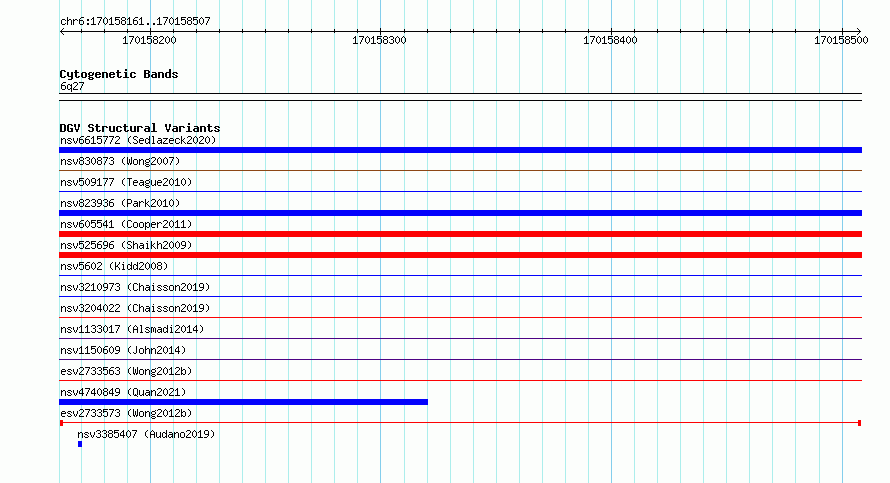Click the Cytogenetic Bands track title
Image resolution: width=890 pixels, height=483 pixels.
click(x=119, y=74)
